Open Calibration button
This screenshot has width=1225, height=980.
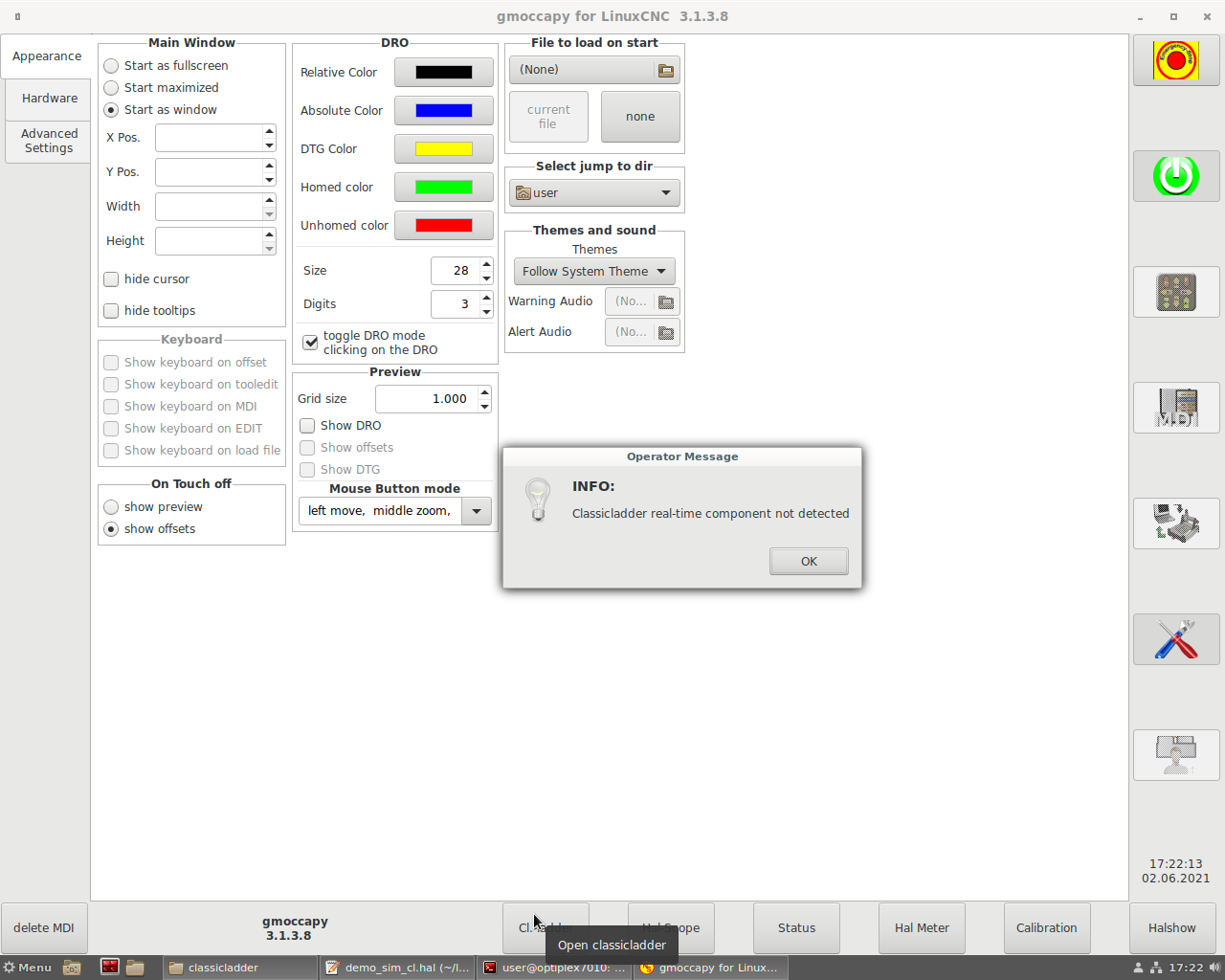[x=1047, y=928]
